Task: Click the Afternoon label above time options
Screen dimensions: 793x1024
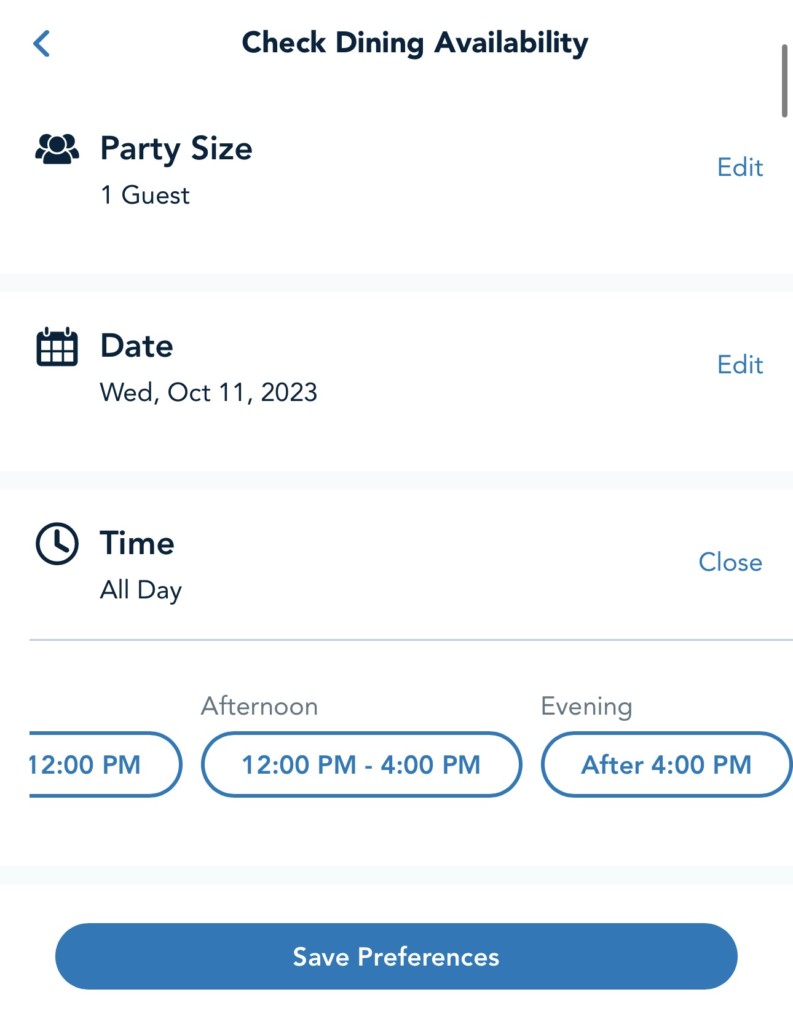Action: [259, 706]
